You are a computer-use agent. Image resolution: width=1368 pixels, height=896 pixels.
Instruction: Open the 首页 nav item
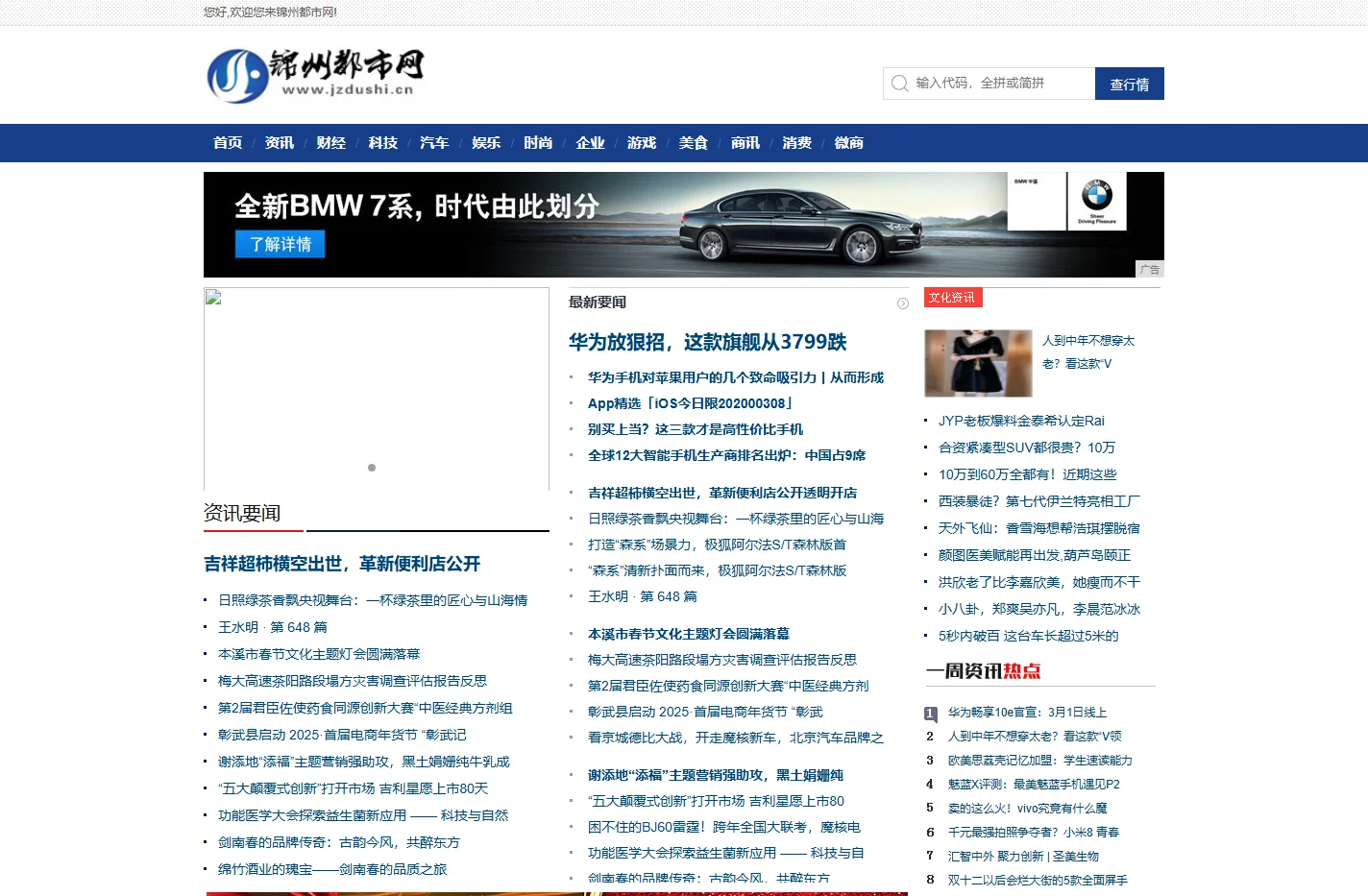pos(228,143)
